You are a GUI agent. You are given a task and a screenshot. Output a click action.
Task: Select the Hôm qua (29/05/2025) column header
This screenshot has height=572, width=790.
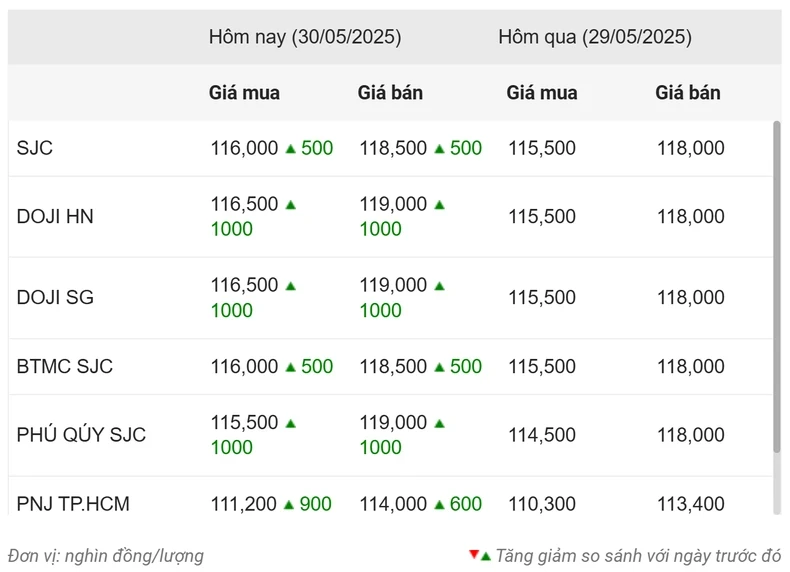click(595, 37)
